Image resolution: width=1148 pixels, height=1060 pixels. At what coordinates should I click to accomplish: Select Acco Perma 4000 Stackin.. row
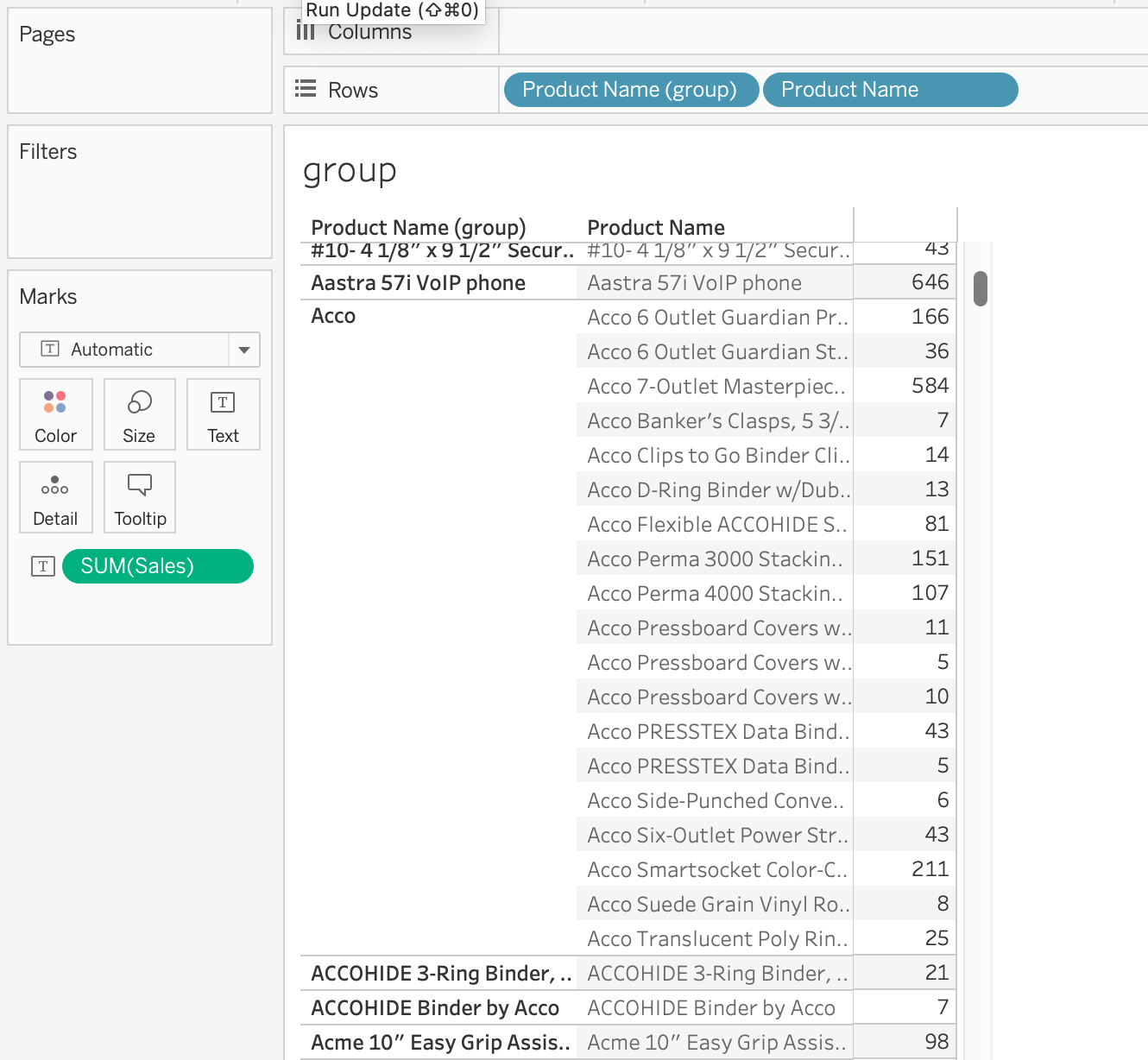click(715, 594)
